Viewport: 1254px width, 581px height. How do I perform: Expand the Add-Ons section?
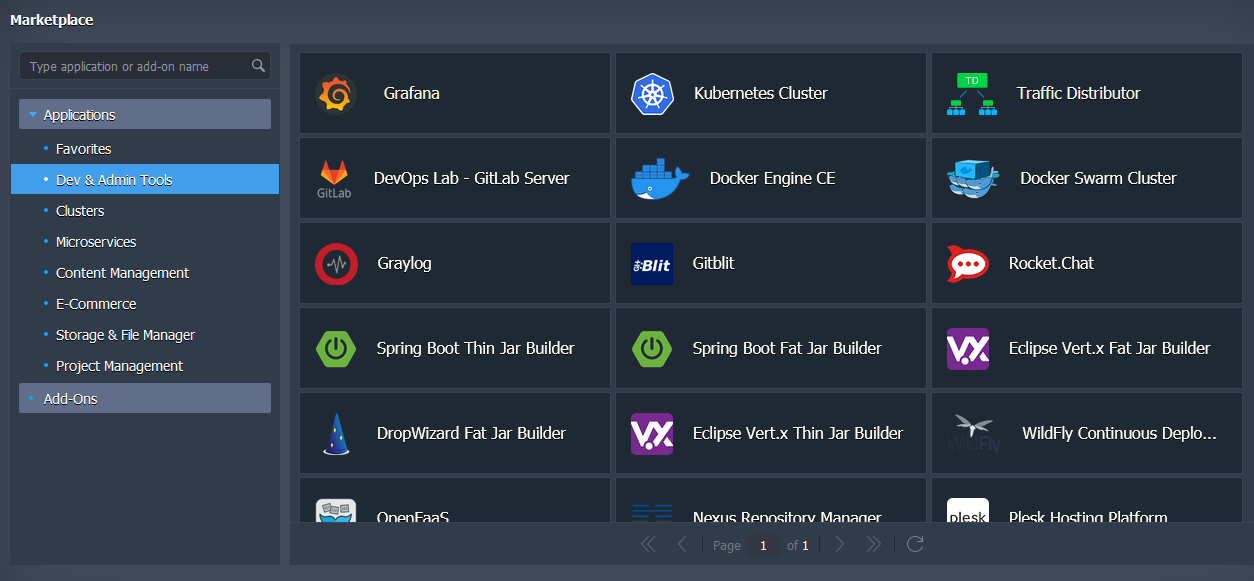point(145,398)
